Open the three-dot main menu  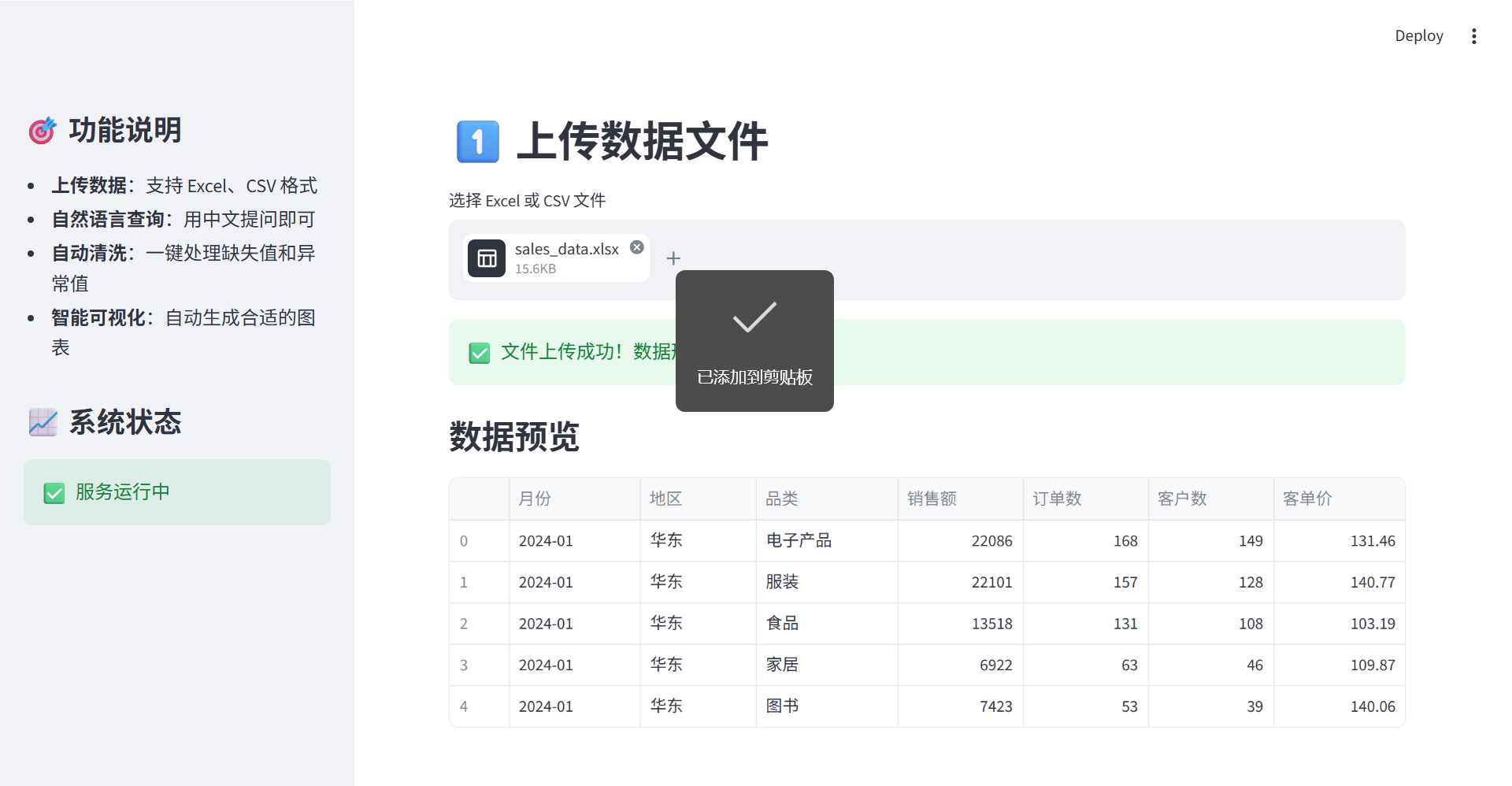(1474, 36)
